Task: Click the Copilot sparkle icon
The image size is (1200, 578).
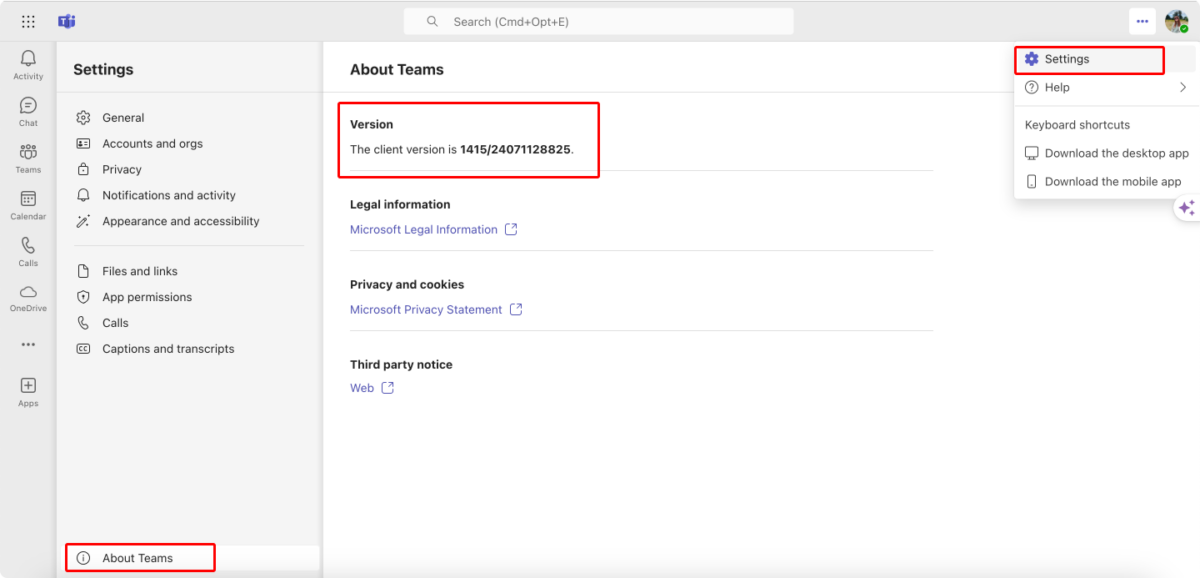Action: (x=1187, y=208)
